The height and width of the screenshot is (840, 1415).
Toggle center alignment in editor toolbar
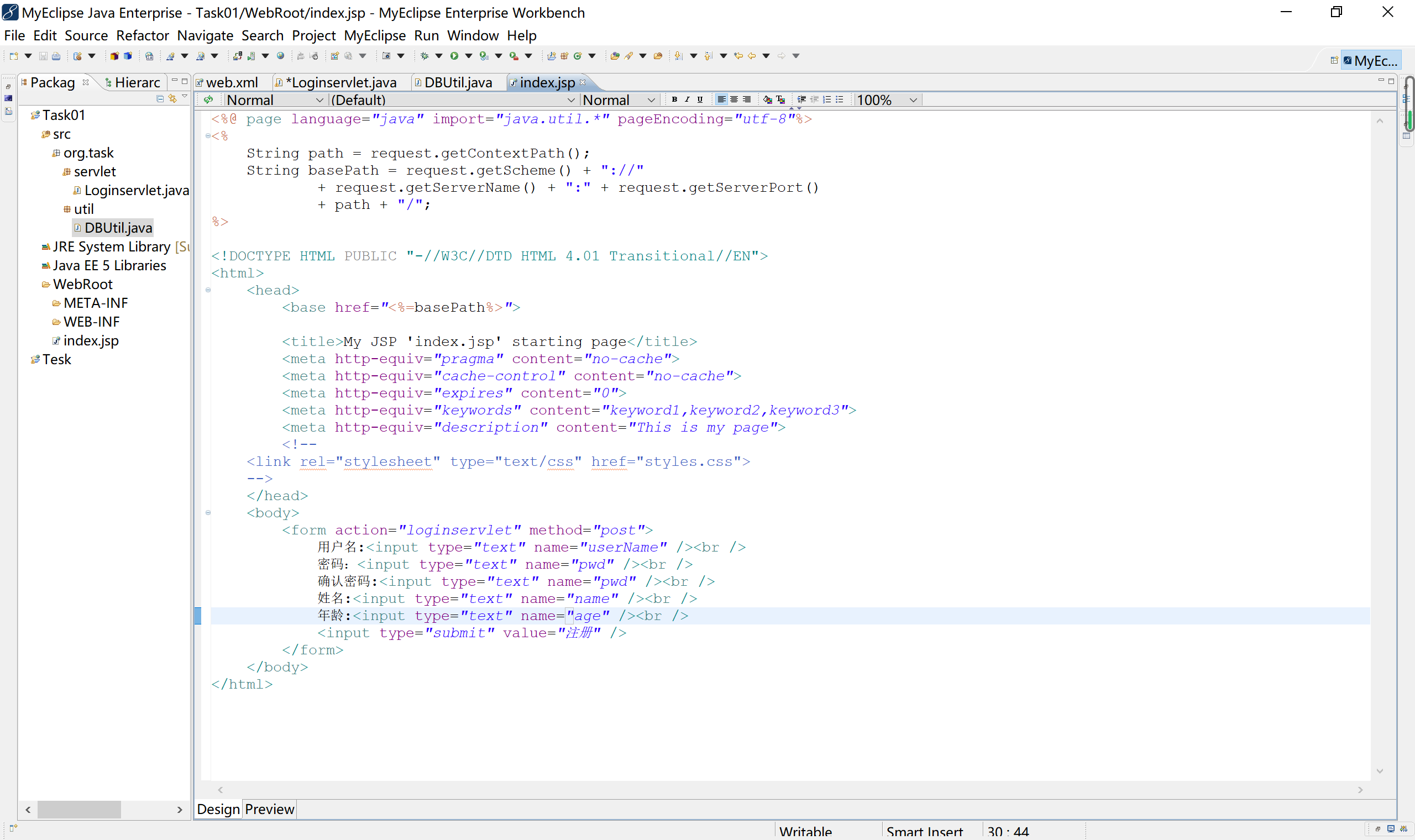734,99
